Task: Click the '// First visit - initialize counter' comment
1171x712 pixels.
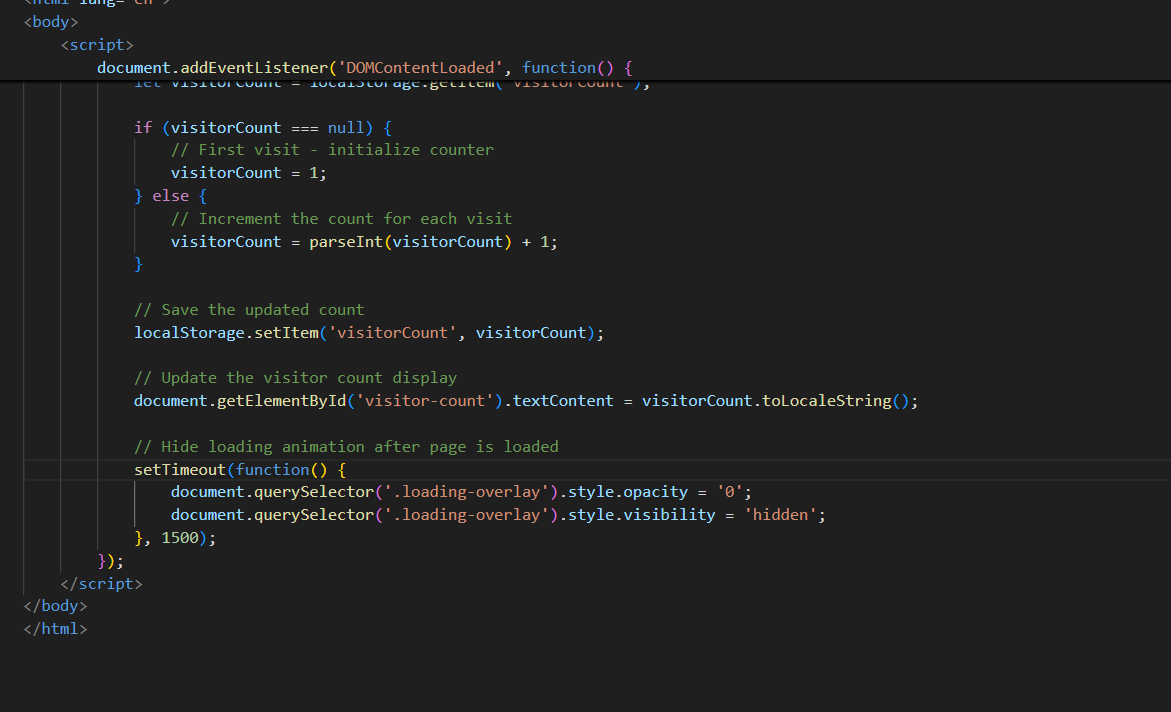Action: (332, 149)
